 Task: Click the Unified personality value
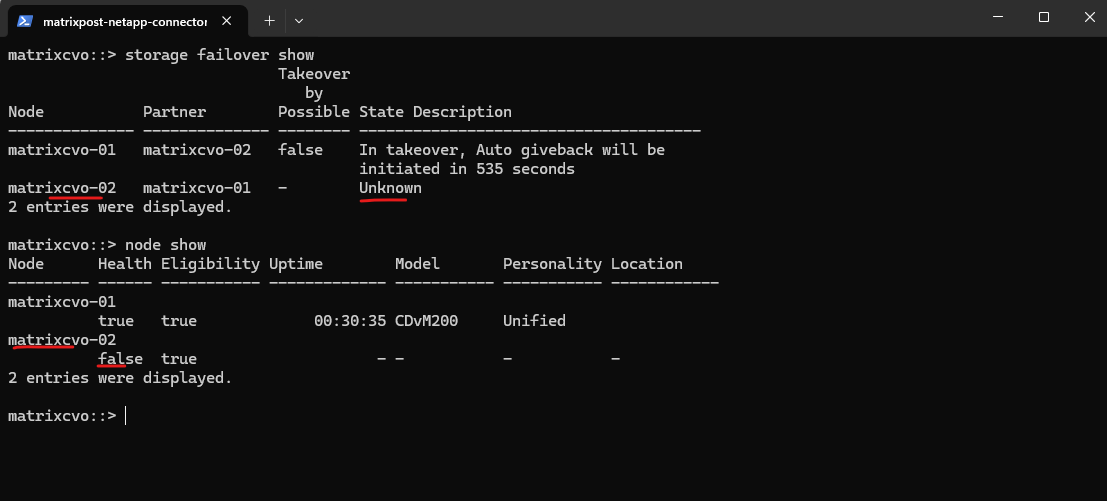(534, 321)
